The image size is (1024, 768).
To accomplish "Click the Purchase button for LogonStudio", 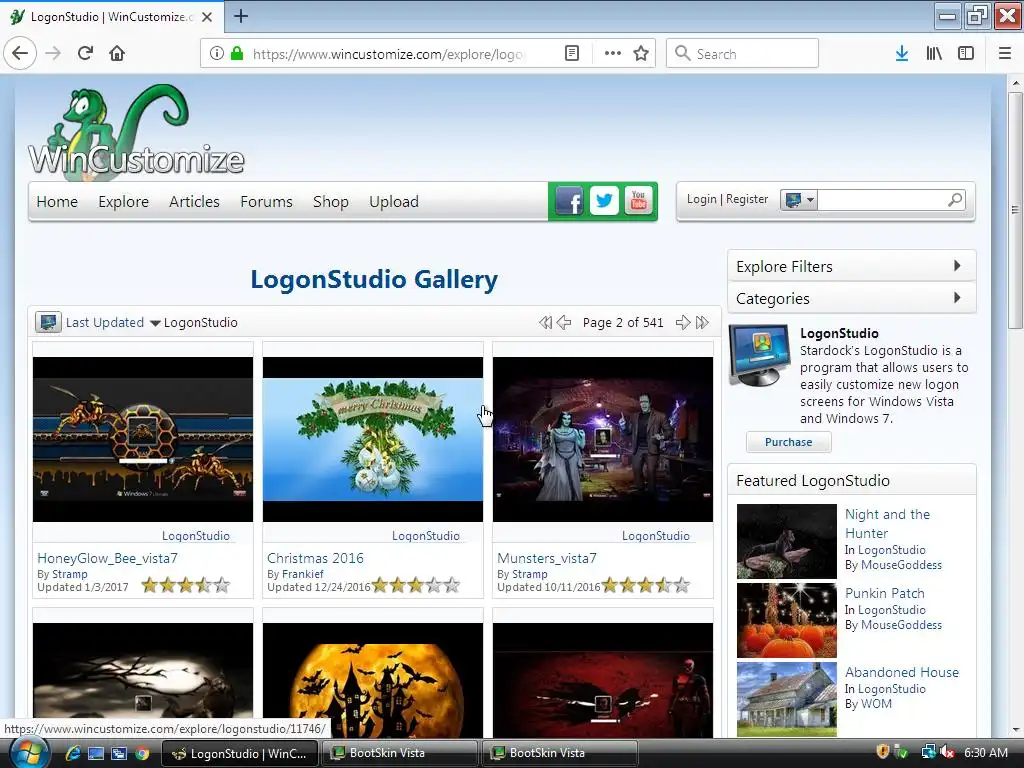I will [x=788, y=442].
